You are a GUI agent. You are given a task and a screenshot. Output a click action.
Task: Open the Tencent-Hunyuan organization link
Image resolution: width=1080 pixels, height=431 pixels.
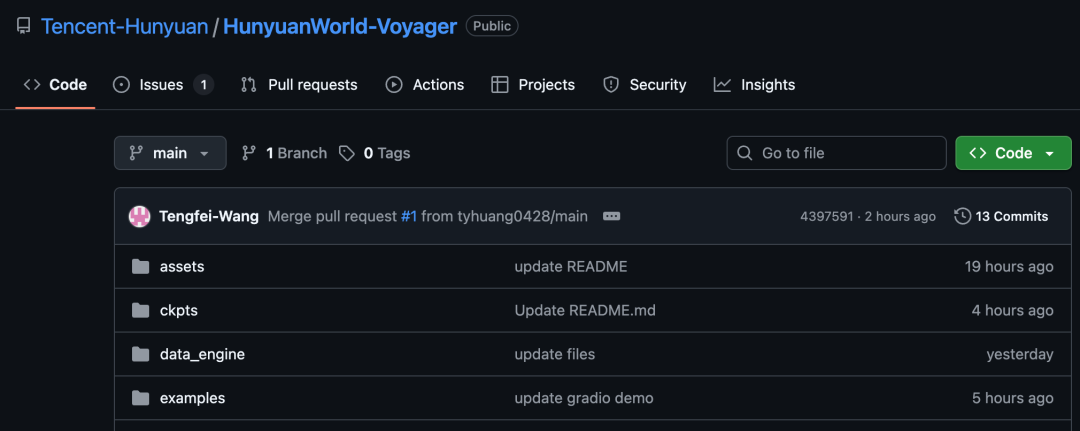(x=125, y=26)
